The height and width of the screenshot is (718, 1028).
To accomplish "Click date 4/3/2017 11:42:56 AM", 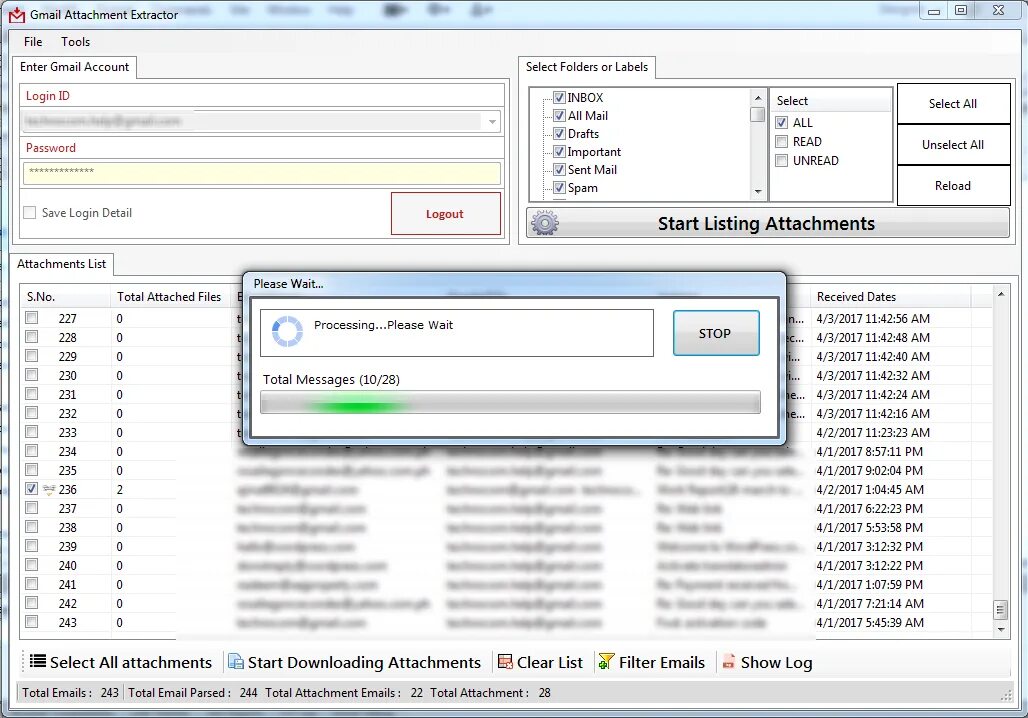I will (873, 318).
